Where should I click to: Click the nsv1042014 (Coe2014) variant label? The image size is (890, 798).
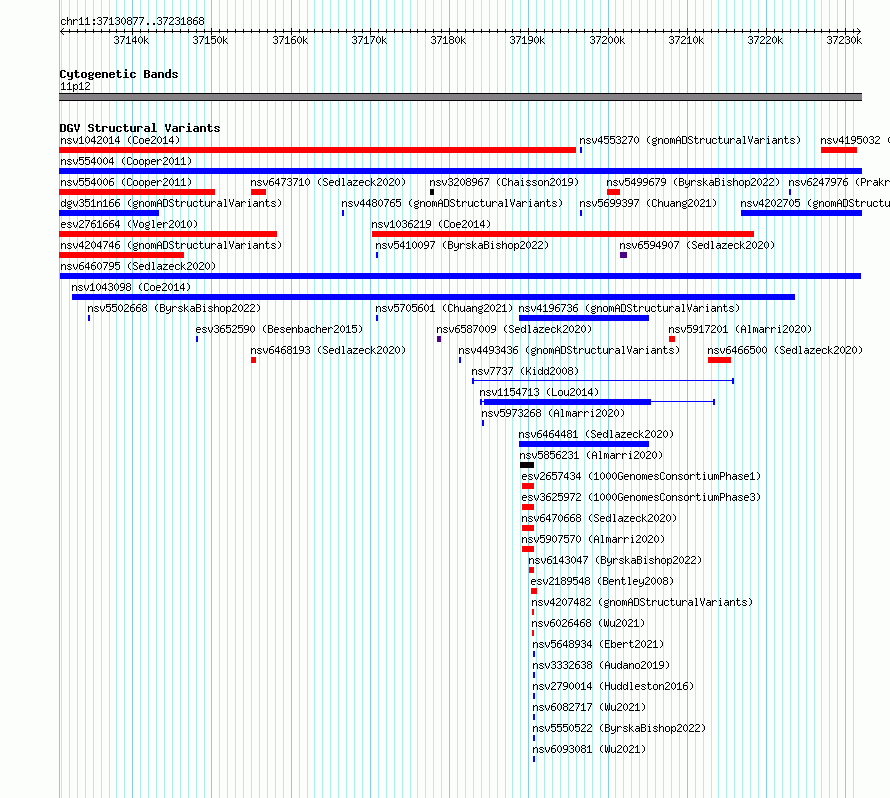pos(120,140)
